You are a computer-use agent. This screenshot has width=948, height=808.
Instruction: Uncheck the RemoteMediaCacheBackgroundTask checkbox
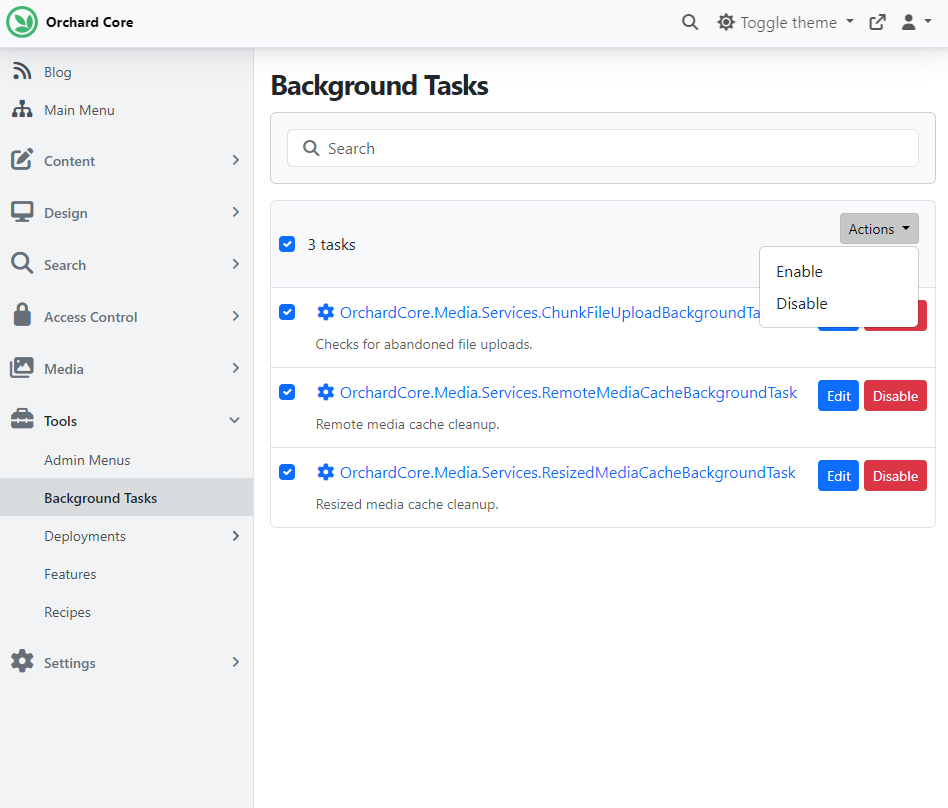[287, 392]
